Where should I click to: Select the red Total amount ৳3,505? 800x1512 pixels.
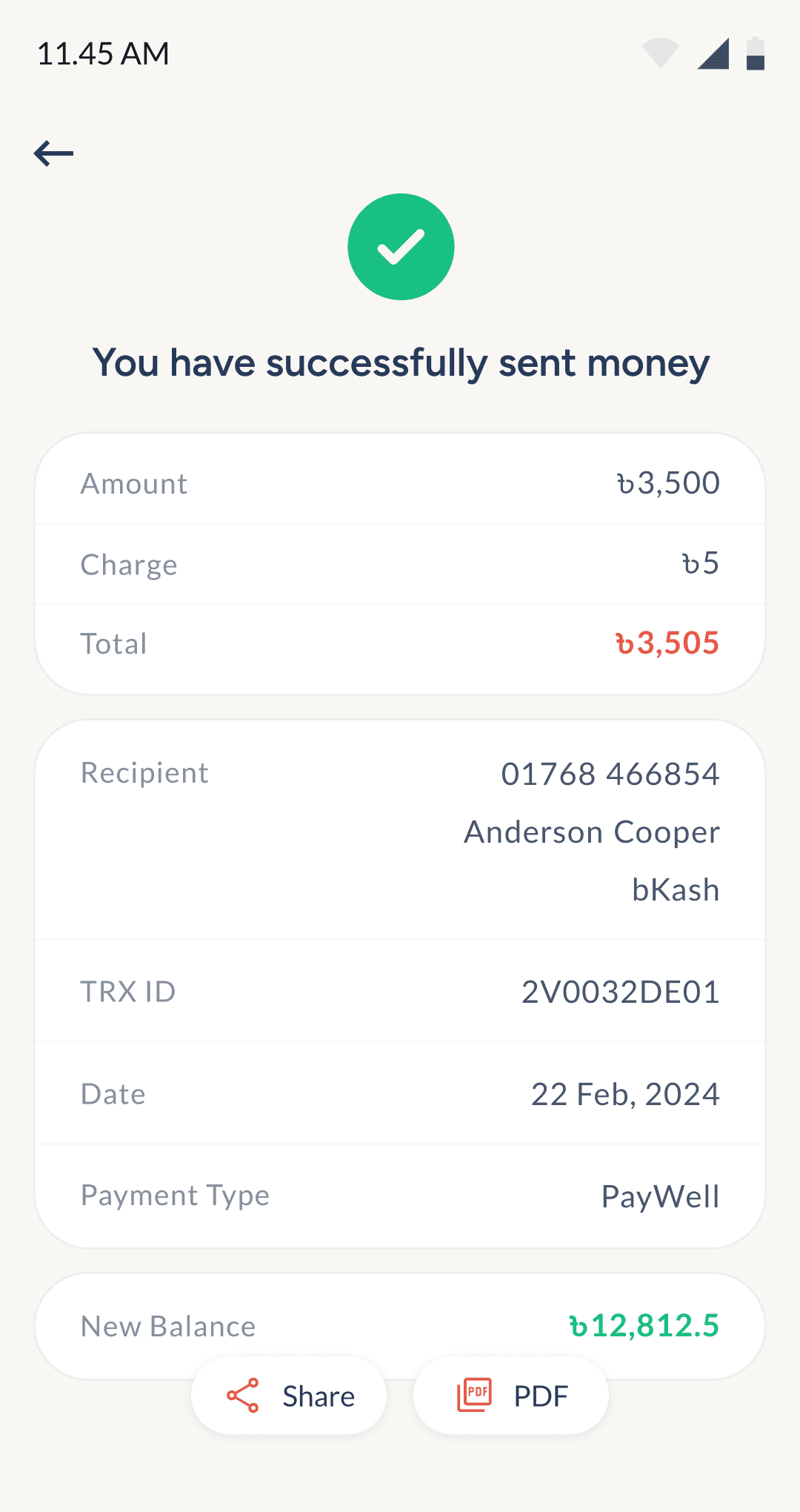pyautogui.click(x=667, y=643)
